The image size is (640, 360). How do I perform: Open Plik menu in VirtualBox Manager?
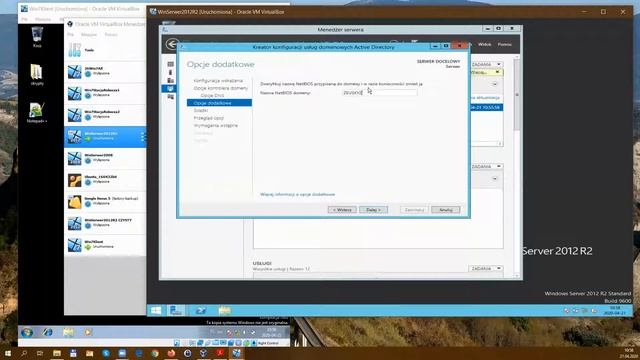coord(71,35)
